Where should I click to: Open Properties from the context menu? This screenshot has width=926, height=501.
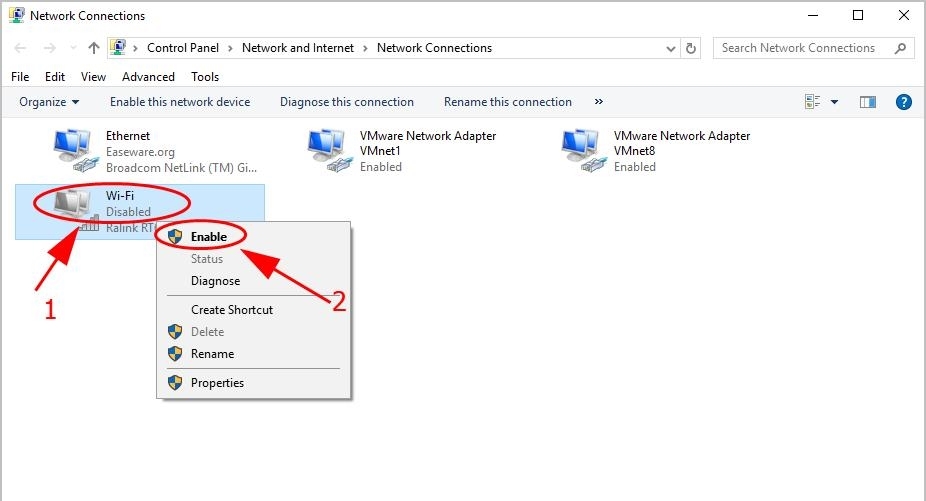pyautogui.click(x=254, y=383)
